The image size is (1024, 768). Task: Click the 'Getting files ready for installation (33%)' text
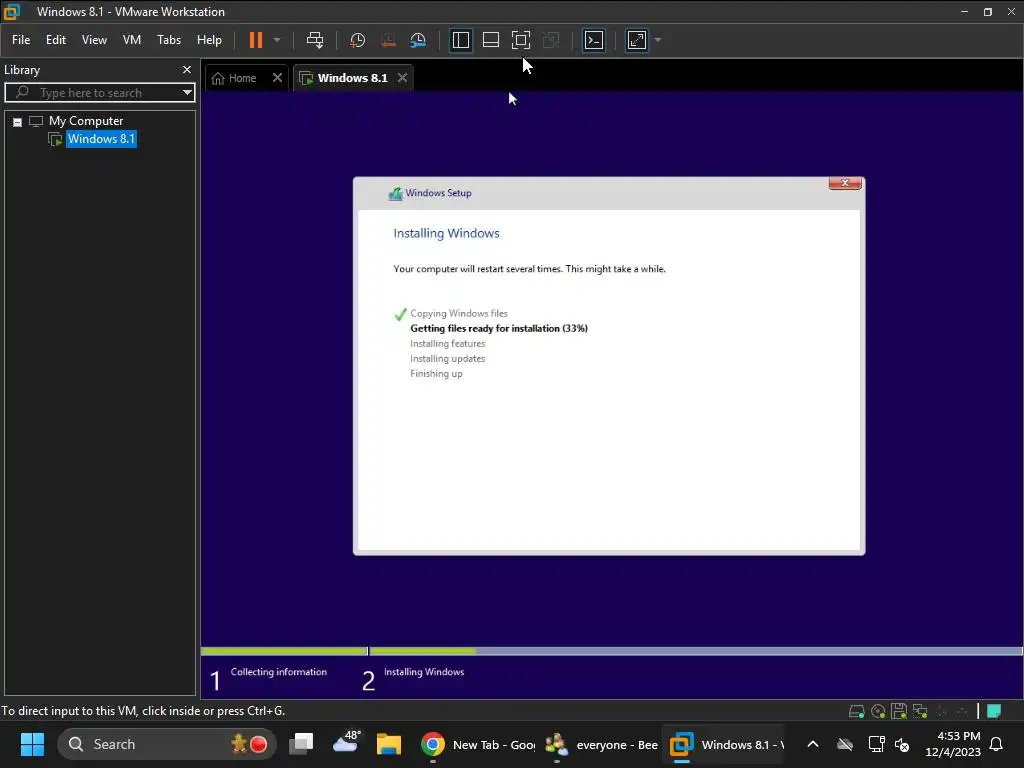pos(498,328)
